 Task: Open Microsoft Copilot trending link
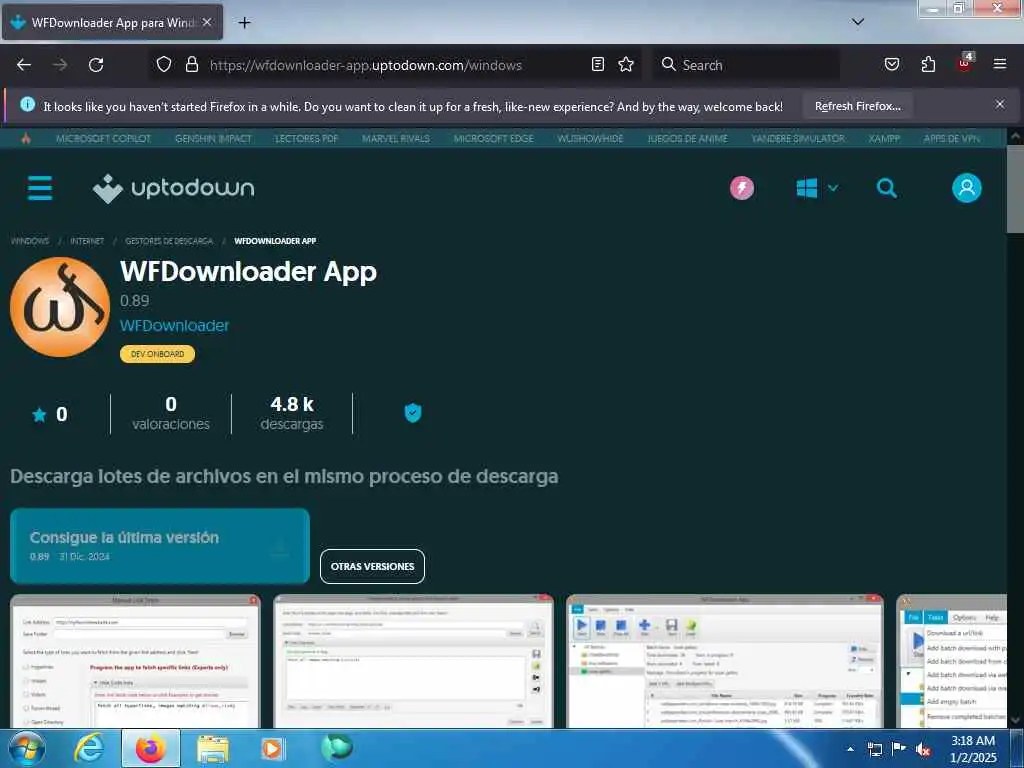103,138
